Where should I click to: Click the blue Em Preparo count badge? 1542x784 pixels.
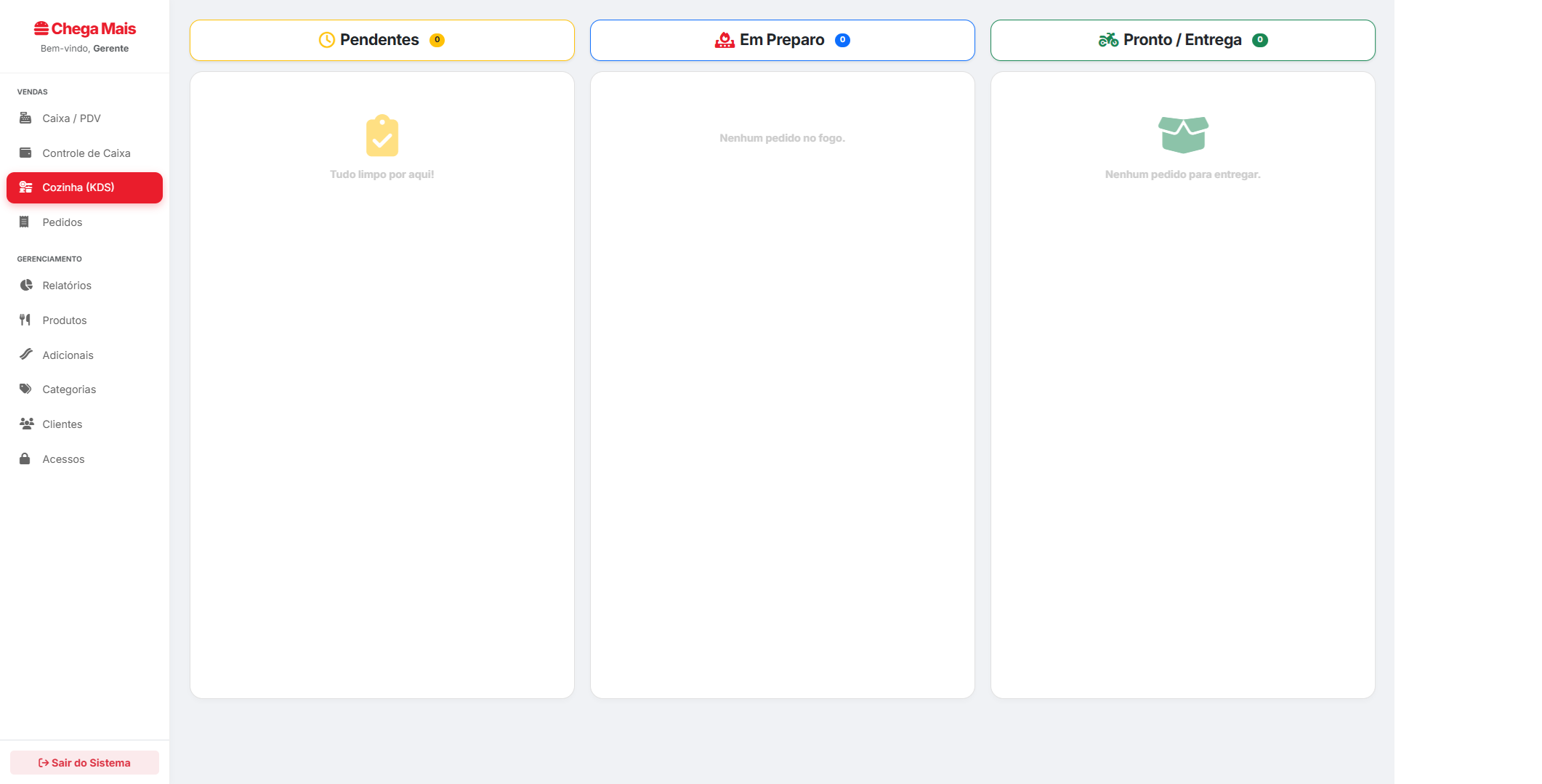842,40
